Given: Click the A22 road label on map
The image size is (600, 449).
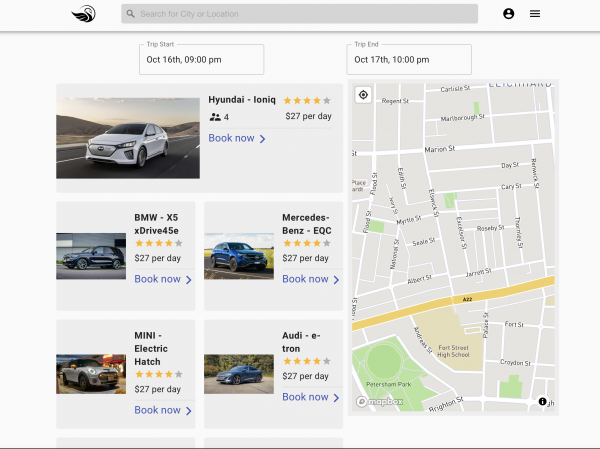Looking at the screenshot, I should (467, 299).
